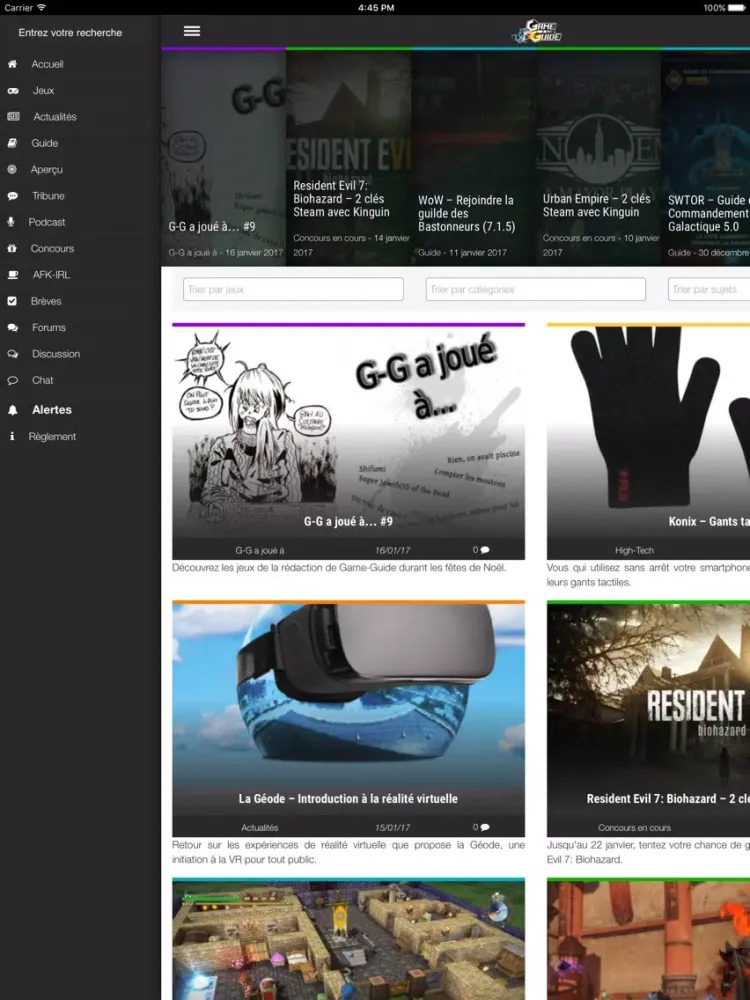Image resolution: width=750 pixels, height=1000 pixels.
Task: Click the coffee cup icon beside AFK-IRL
Action: tap(13, 275)
